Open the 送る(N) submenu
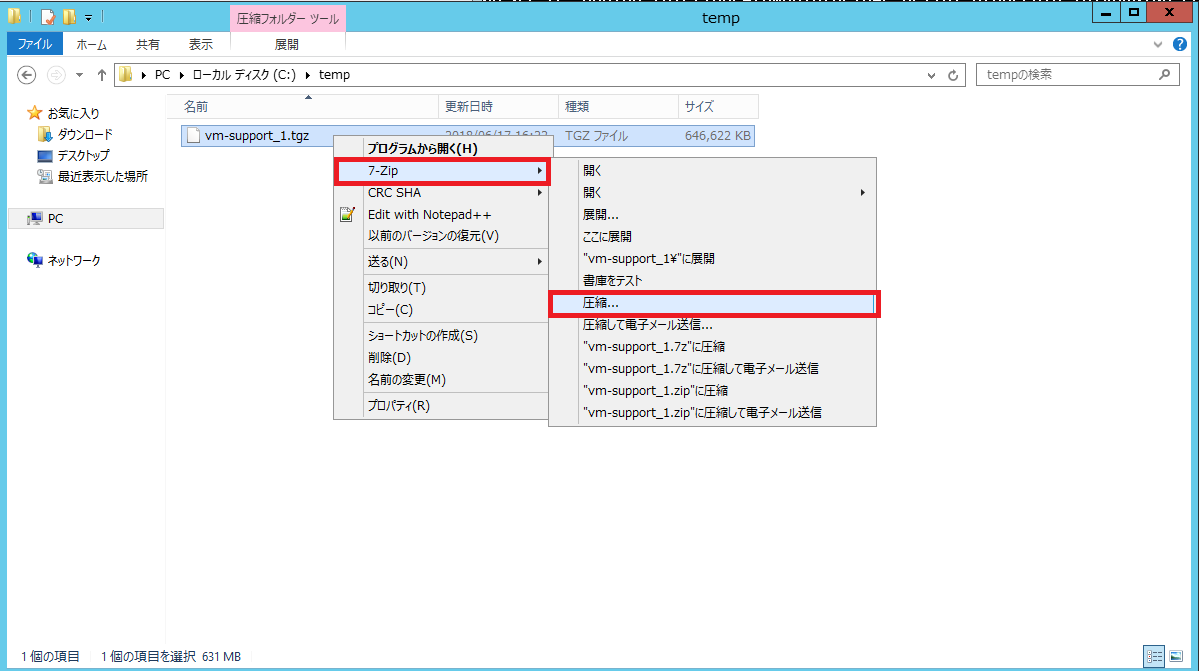1199x671 pixels. pyautogui.click(x=442, y=262)
